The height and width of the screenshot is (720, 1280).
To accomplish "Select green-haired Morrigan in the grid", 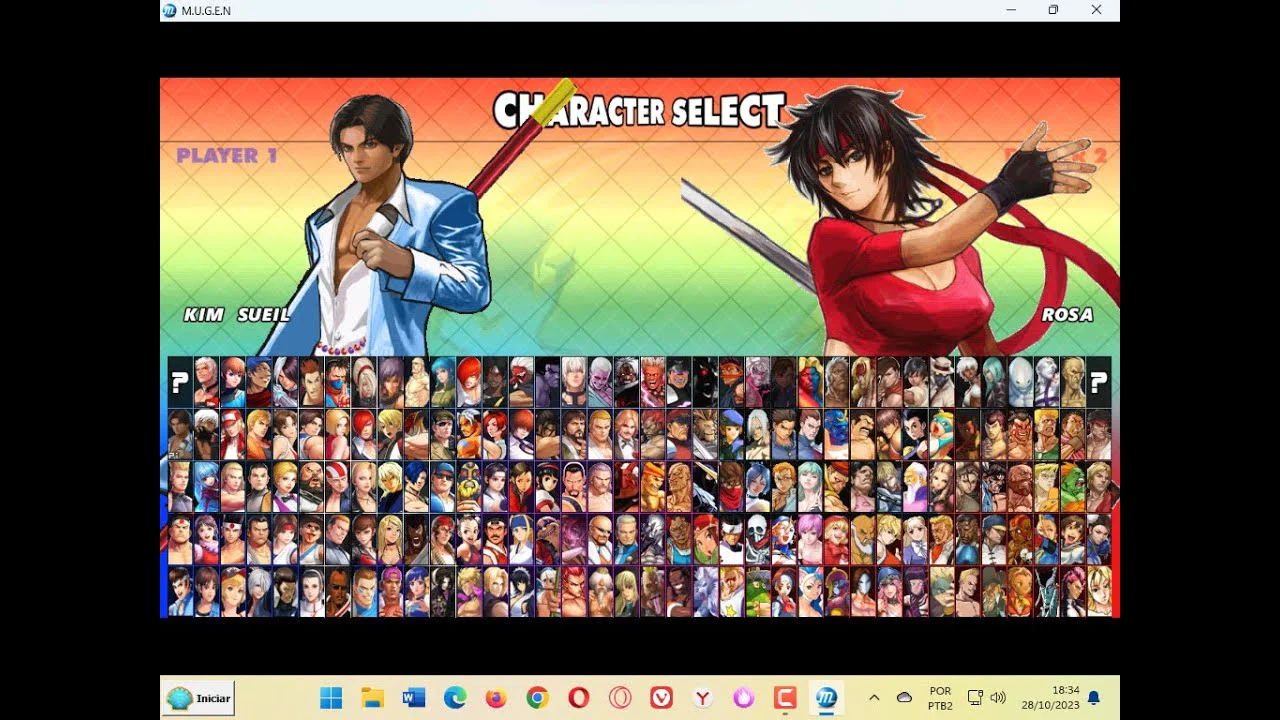I will 810,486.
